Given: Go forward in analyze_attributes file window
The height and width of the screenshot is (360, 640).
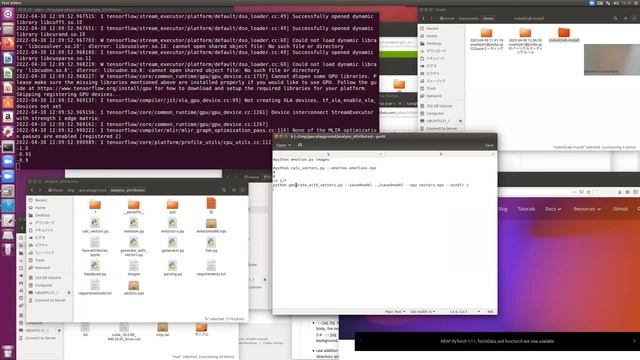Looking at the screenshot, I should coord(40,190).
